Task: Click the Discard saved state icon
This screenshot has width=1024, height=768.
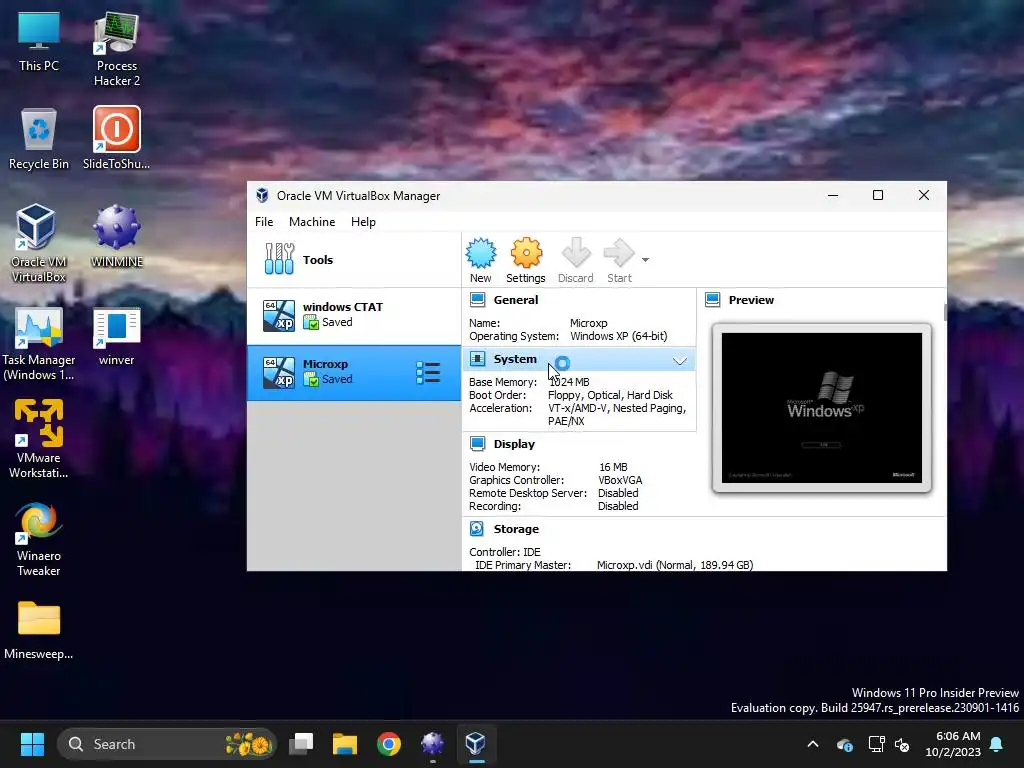Action: (x=575, y=253)
